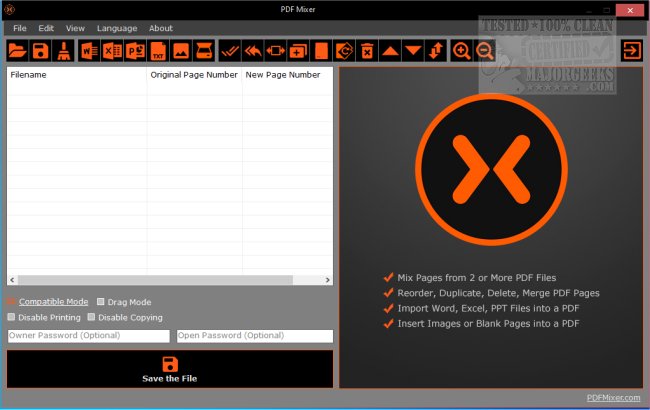Close the PDF Mixer window
This screenshot has height=410, width=650.
[x=630, y=10]
